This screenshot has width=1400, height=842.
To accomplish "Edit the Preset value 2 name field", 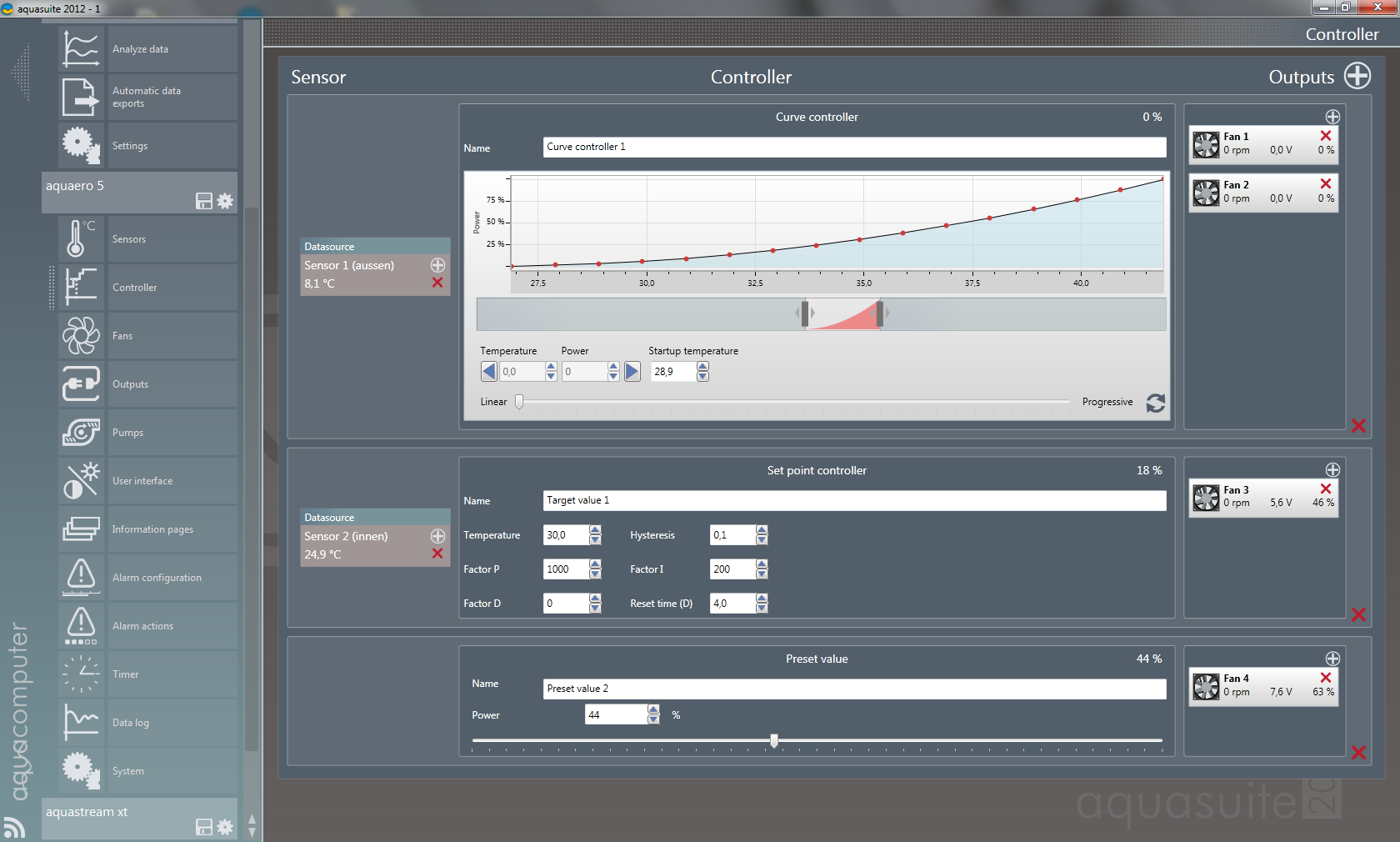I will click(x=854, y=689).
